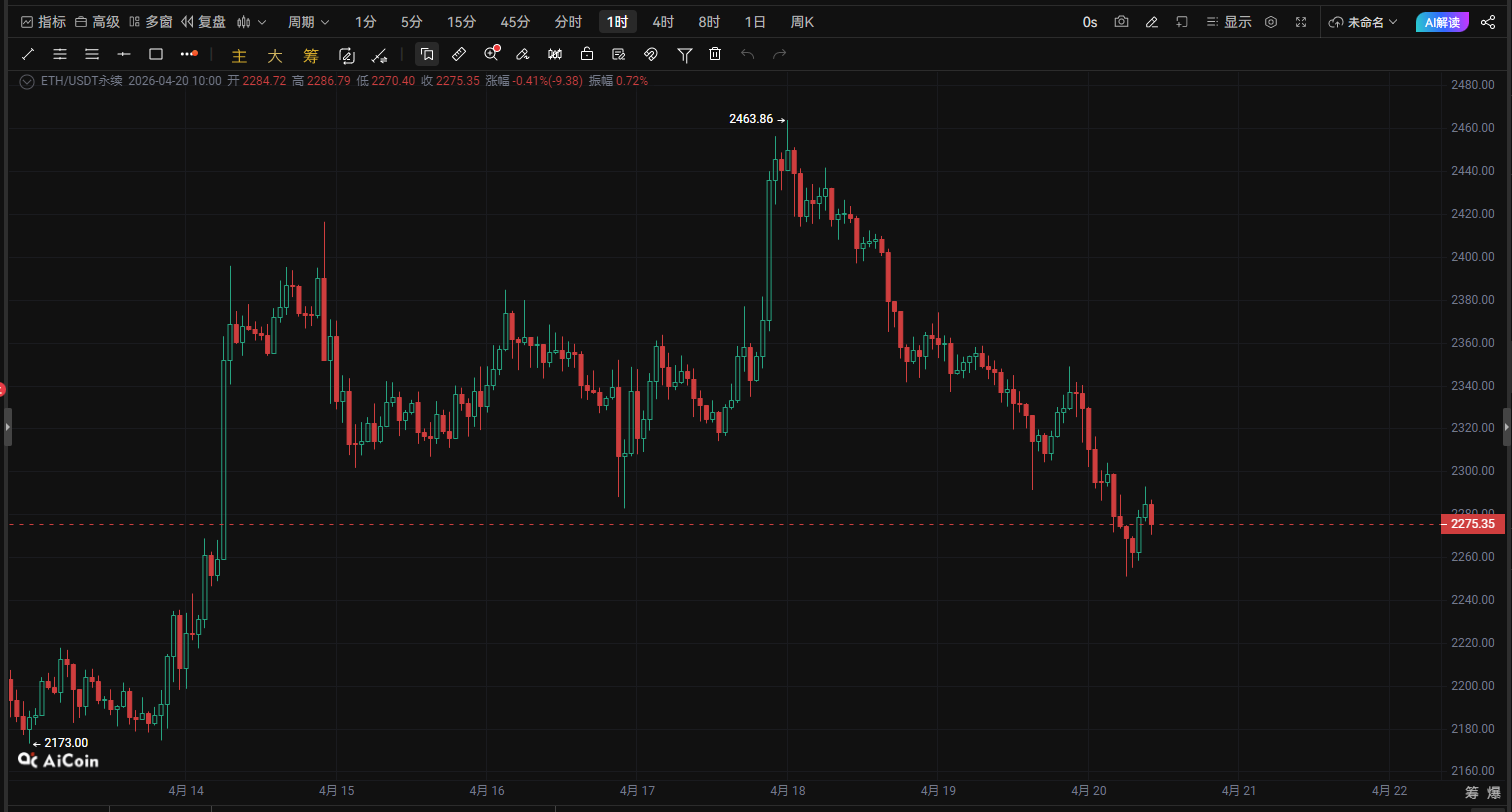Click the 4月 18 date label
The image size is (1512, 812).
(787, 790)
